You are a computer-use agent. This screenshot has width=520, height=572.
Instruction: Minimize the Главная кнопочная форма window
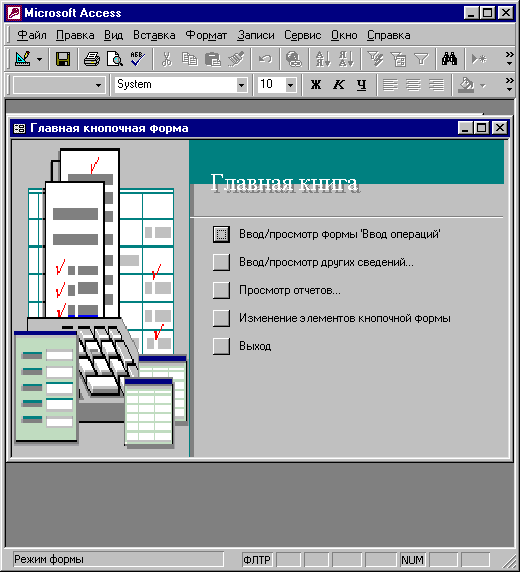click(x=466, y=128)
